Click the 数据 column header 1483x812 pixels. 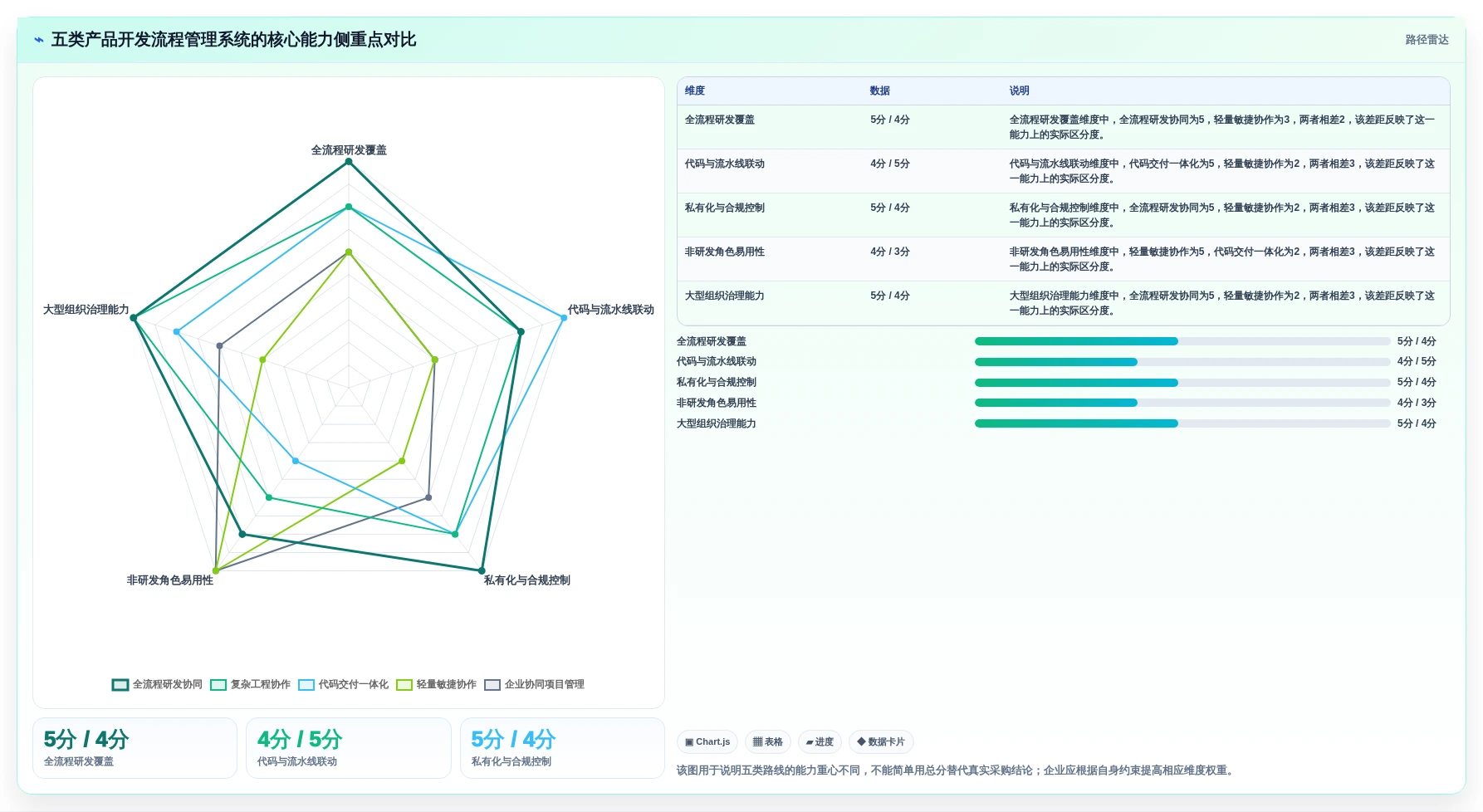[x=880, y=90]
